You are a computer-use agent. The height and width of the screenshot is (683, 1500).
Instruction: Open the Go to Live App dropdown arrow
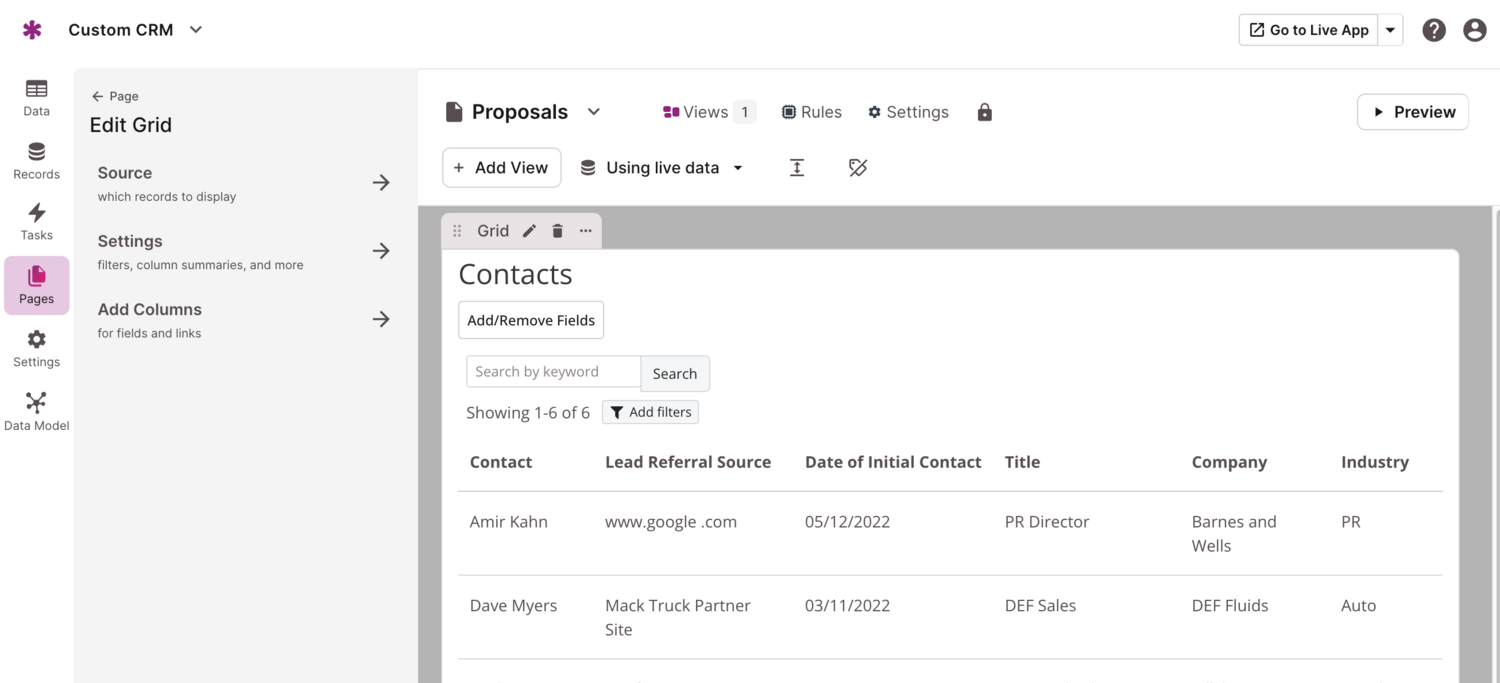click(x=1390, y=30)
